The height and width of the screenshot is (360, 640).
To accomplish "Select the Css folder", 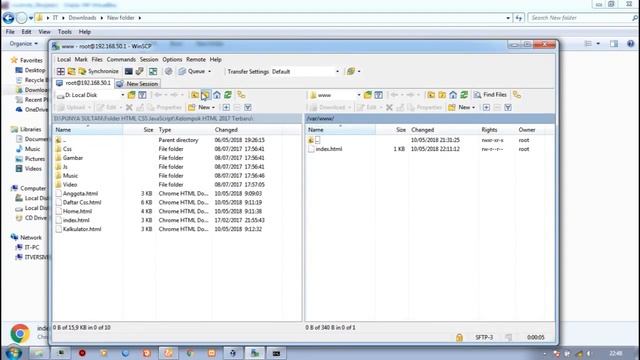I will pyautogui.click(x=67, y=149).
